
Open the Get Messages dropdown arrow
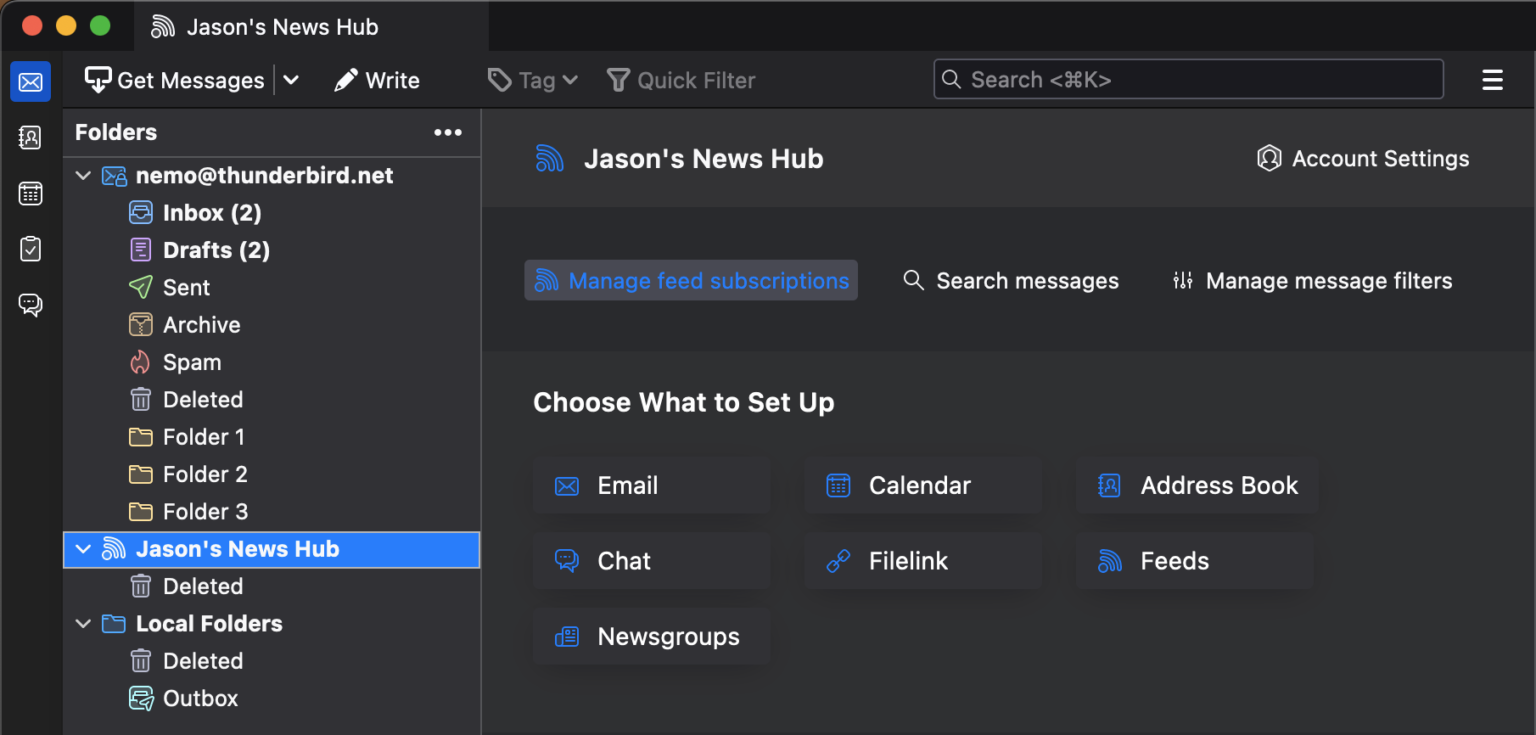point(291,79)
